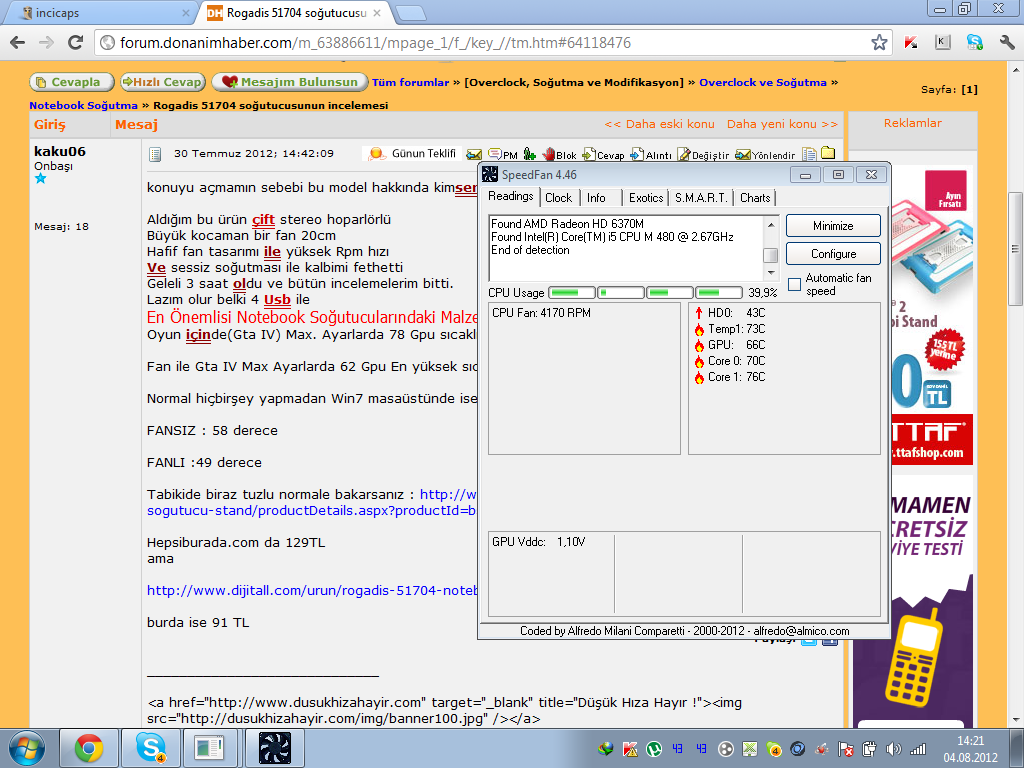Screen dimensions: 1024x768
Task: Click the Hızlı Cevap button
Action: point(163,82)
